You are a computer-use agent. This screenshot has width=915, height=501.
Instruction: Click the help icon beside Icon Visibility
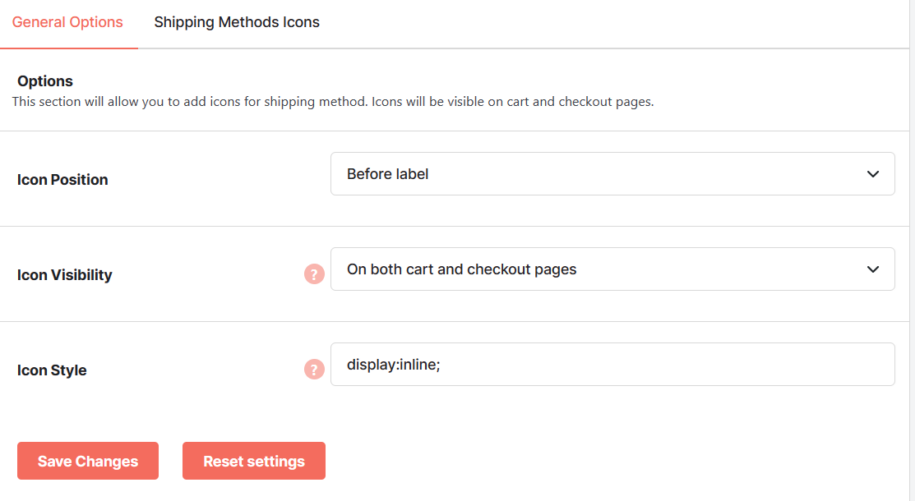tap(314, 274)
